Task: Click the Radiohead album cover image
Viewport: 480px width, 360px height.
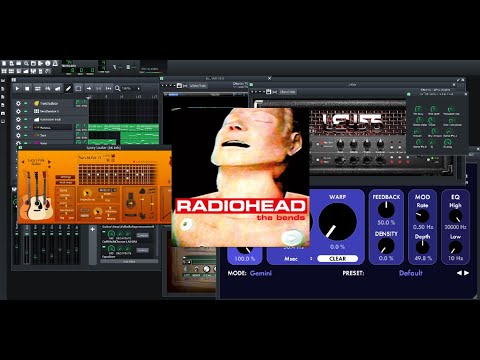Action: coord(240,177)
